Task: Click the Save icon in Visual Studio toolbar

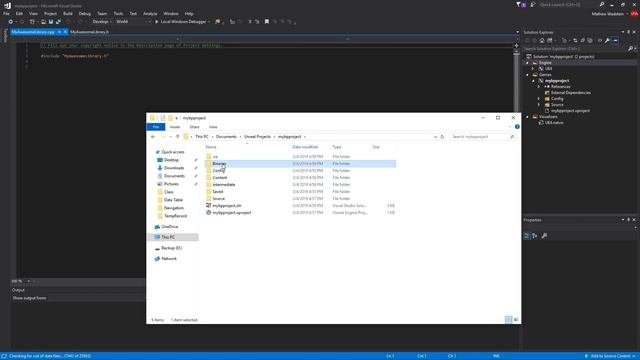Action: click(x=51, y=22)
